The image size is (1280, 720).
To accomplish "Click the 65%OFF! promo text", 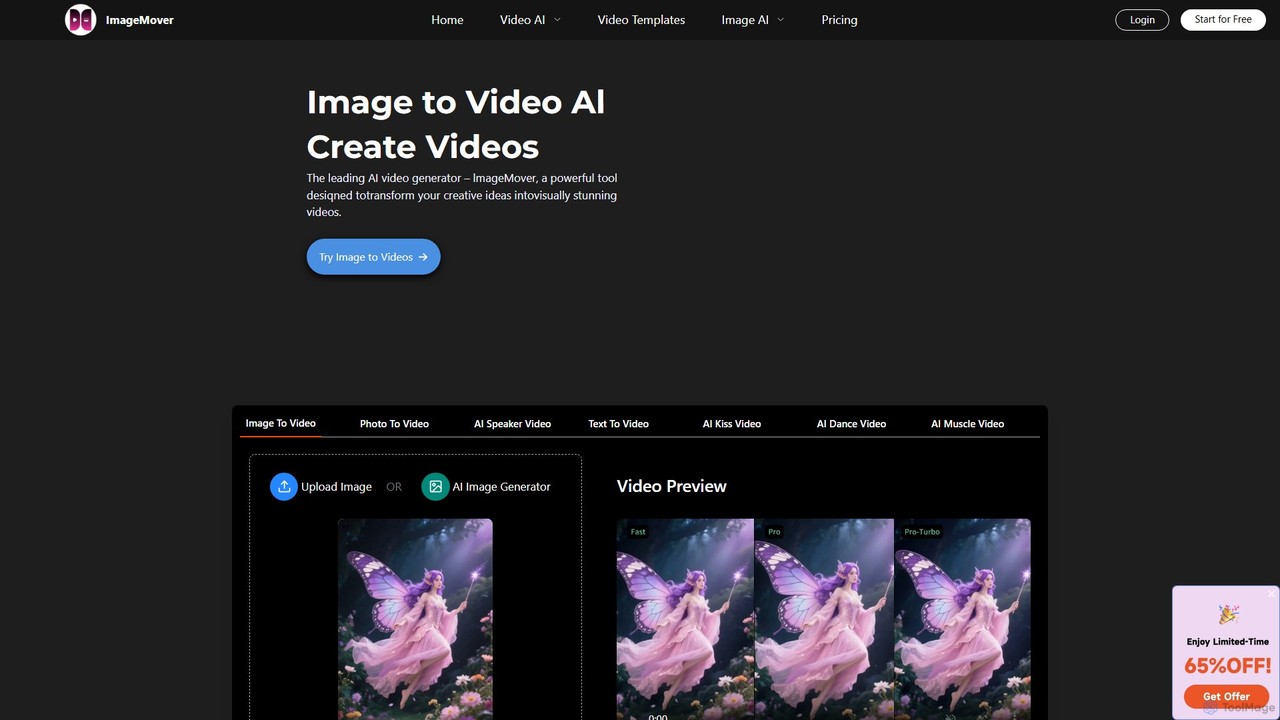I will point(1228,666).
